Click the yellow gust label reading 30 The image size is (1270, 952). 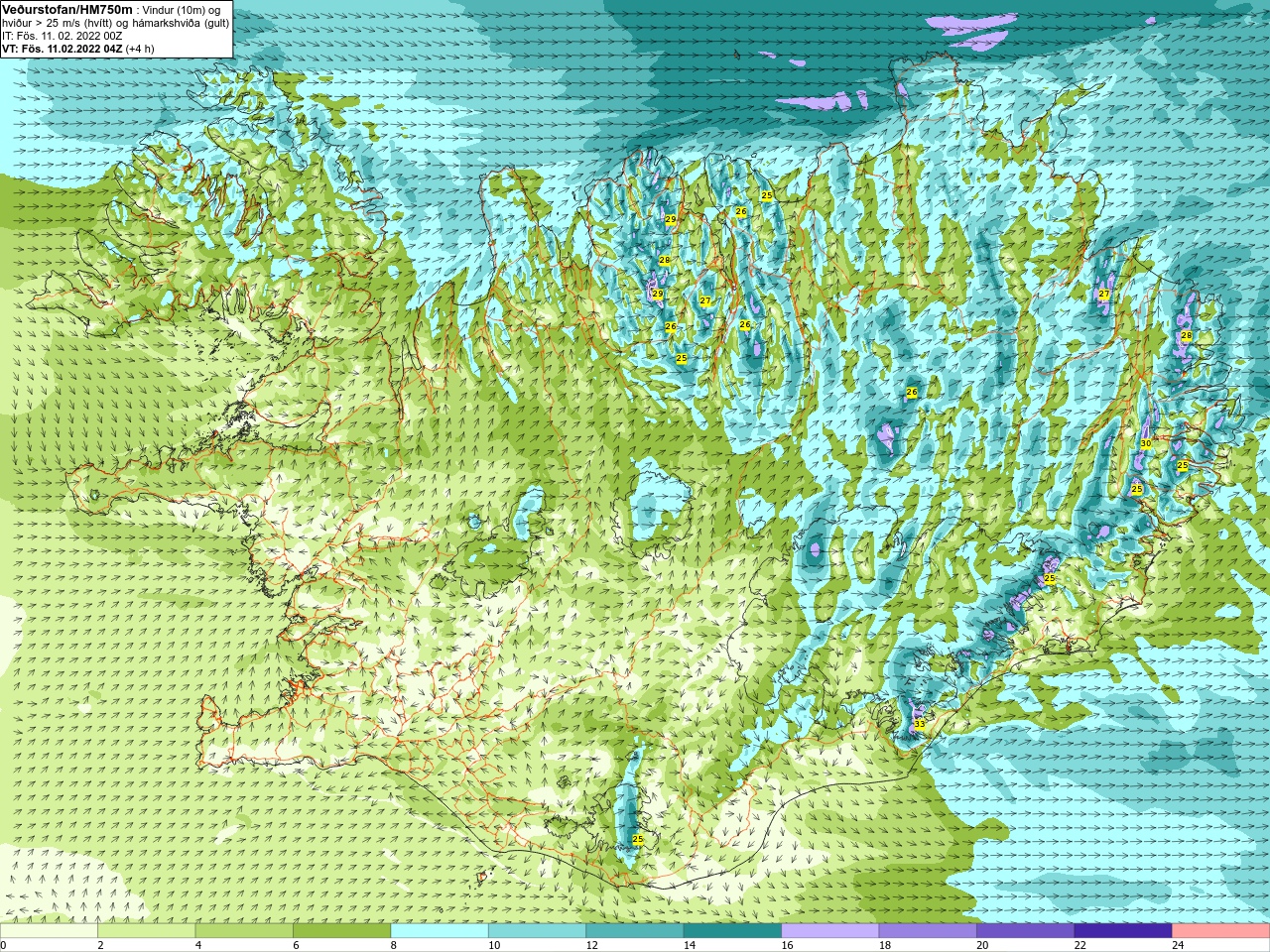[1146, 443]
